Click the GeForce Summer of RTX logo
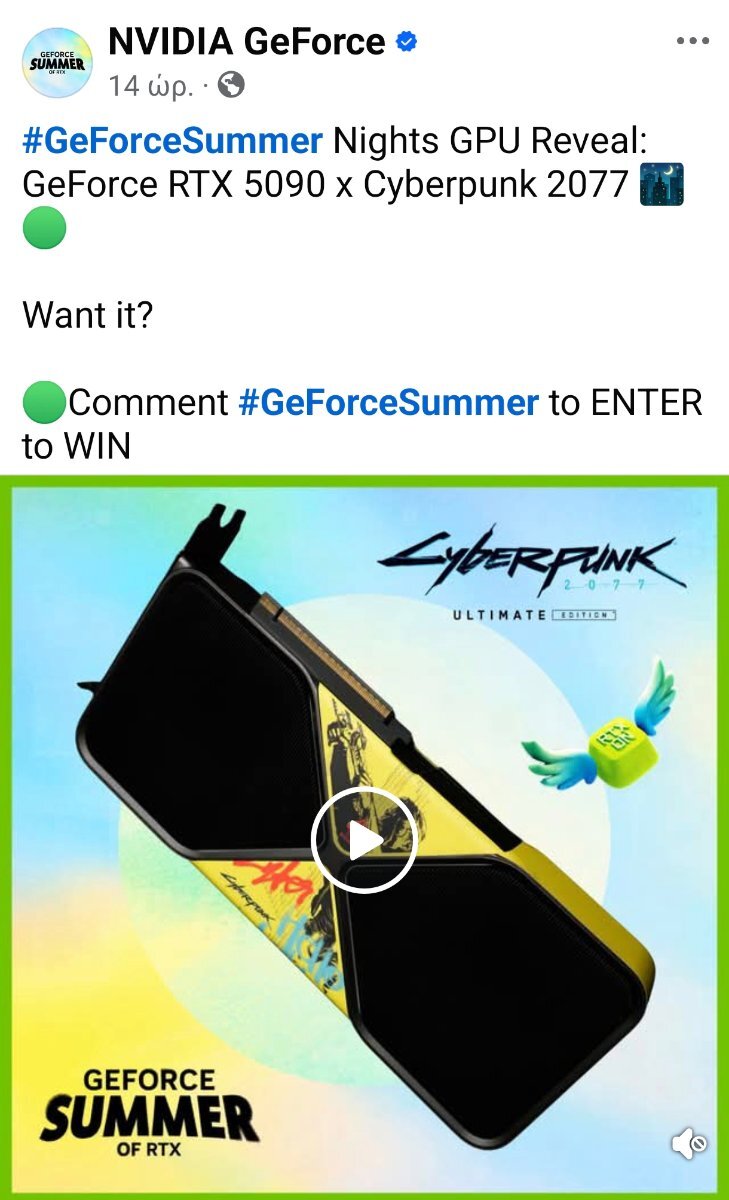Viewport: 729px width, 1200px height. (149, 1112)
